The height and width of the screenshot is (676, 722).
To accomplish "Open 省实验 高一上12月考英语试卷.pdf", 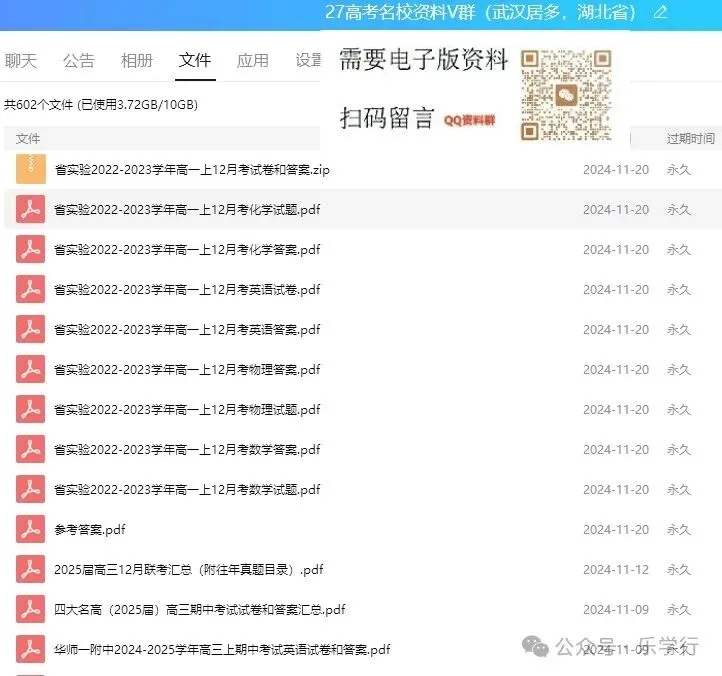I will [187, 290].
